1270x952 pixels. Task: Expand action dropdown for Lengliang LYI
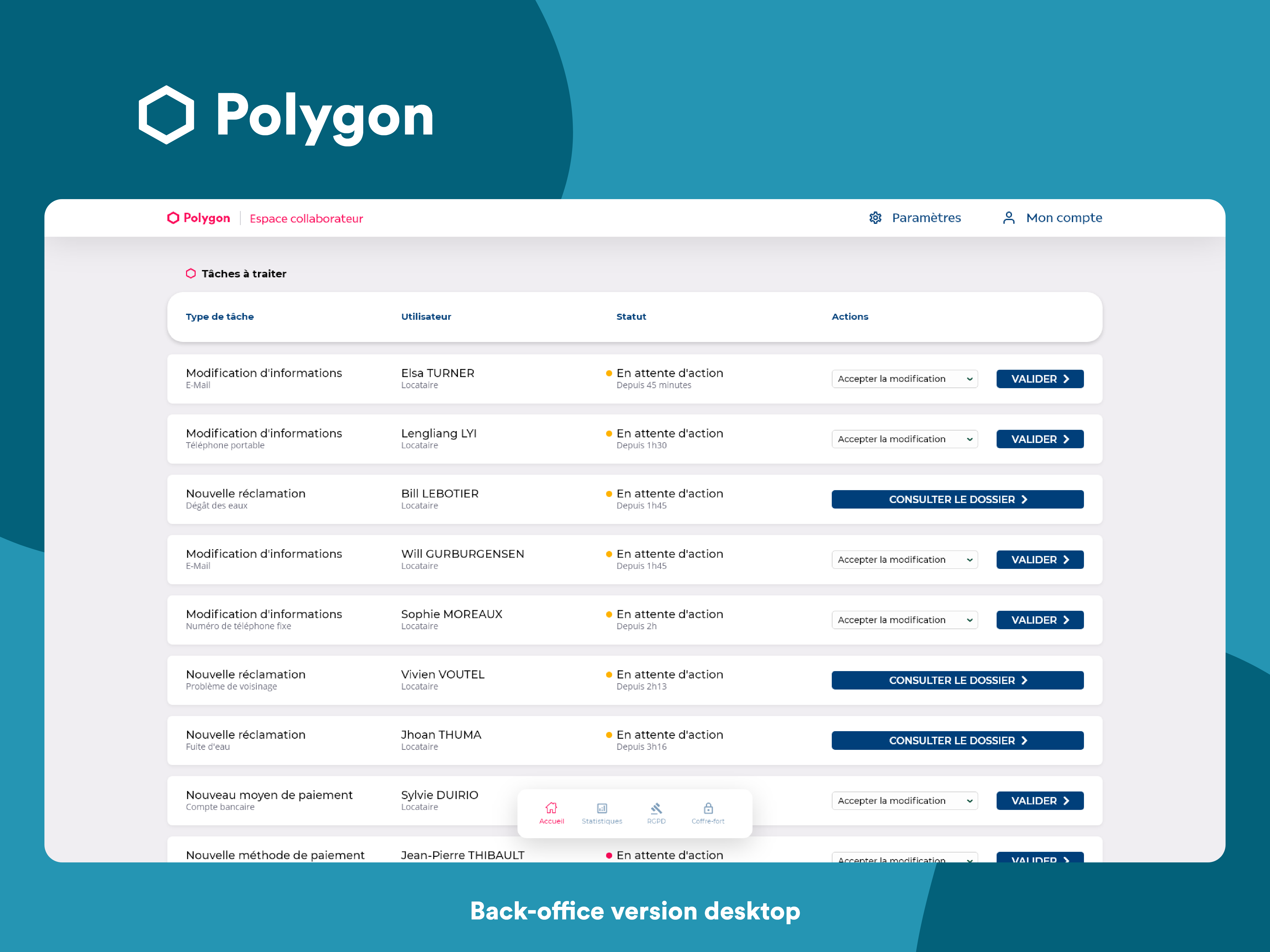click(x=904, y=439)
